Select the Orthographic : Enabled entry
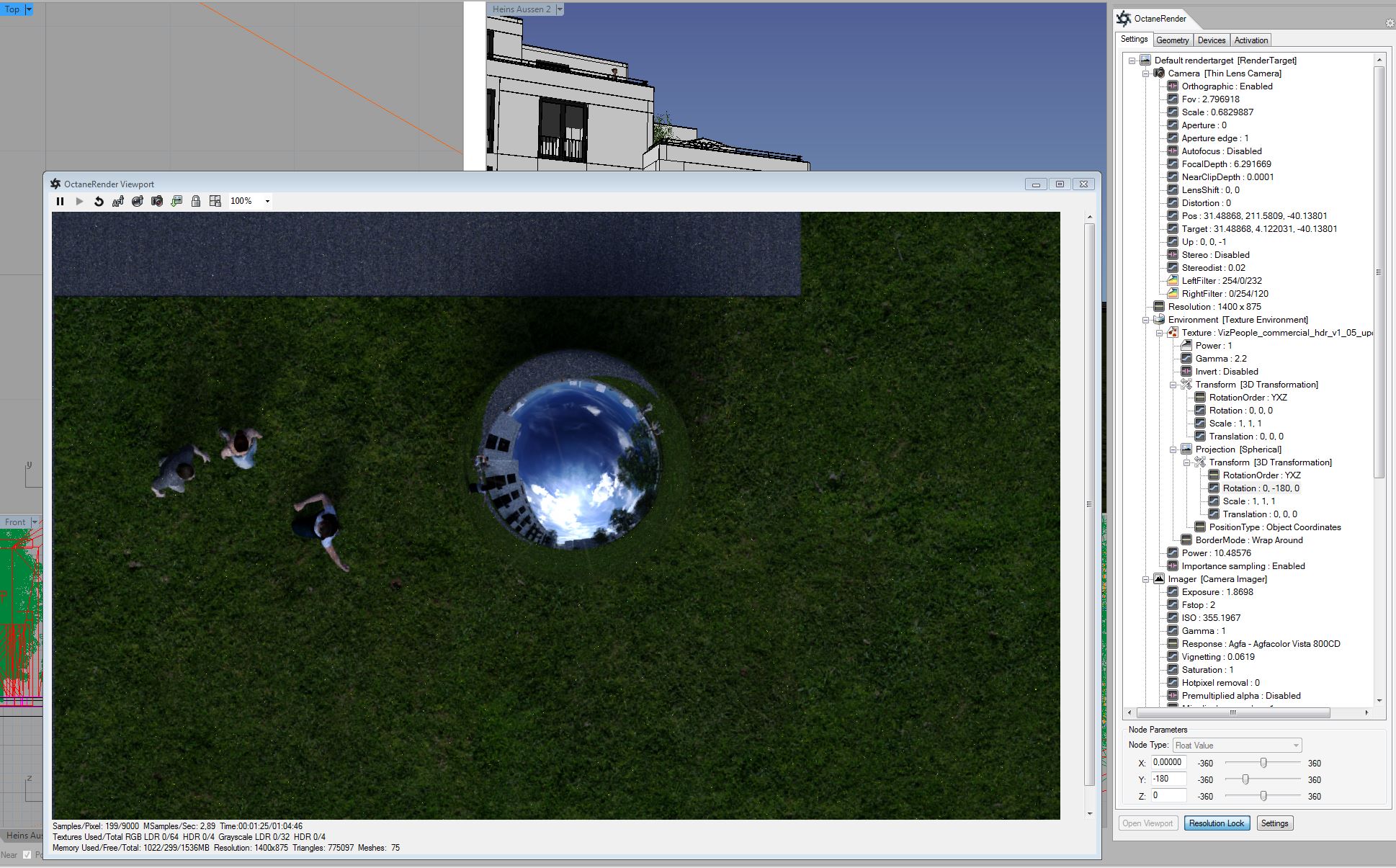Screen dimensions: 1396x868 pyautogui.click(x=1226, y=86)
